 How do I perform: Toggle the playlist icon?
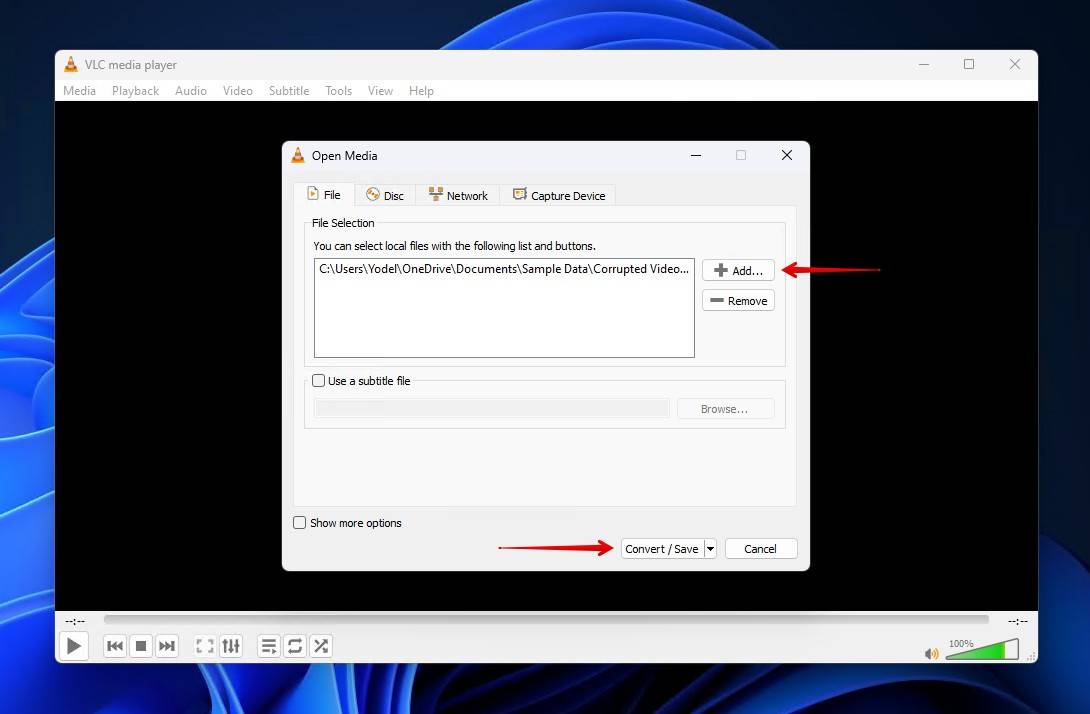(268, 646)
